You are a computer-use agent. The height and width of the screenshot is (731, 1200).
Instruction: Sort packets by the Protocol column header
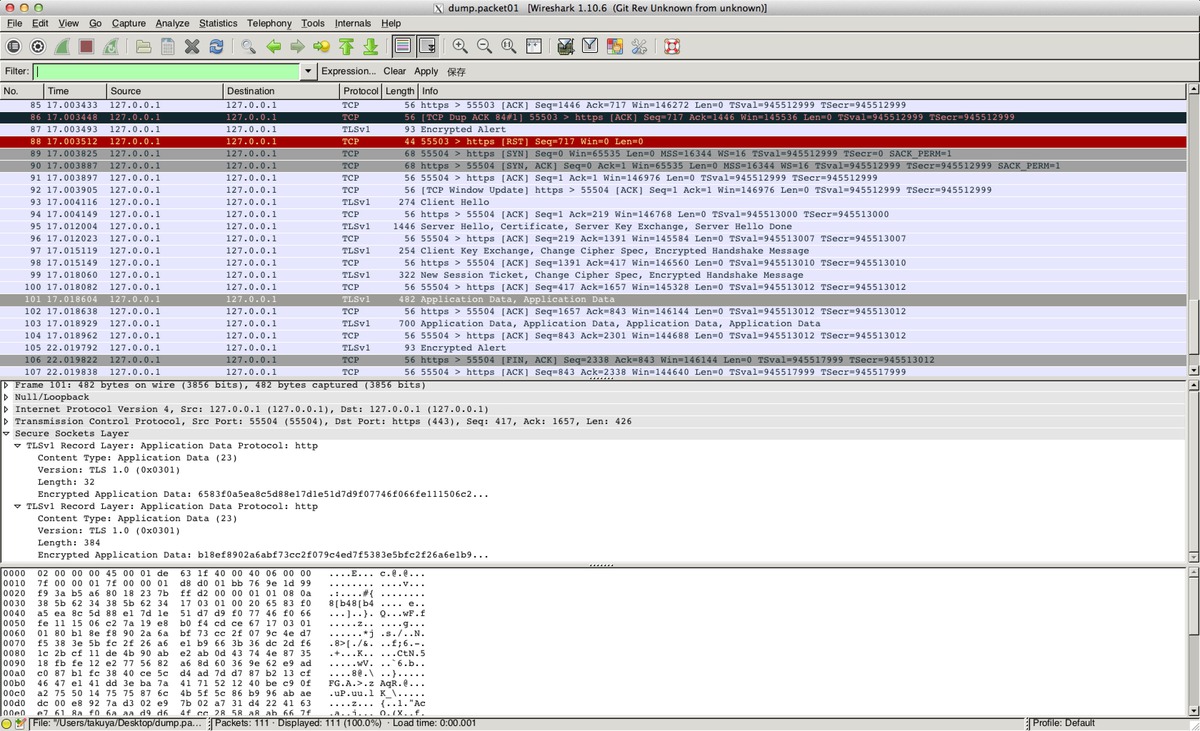pyautogui.click(x=361, y=91)
